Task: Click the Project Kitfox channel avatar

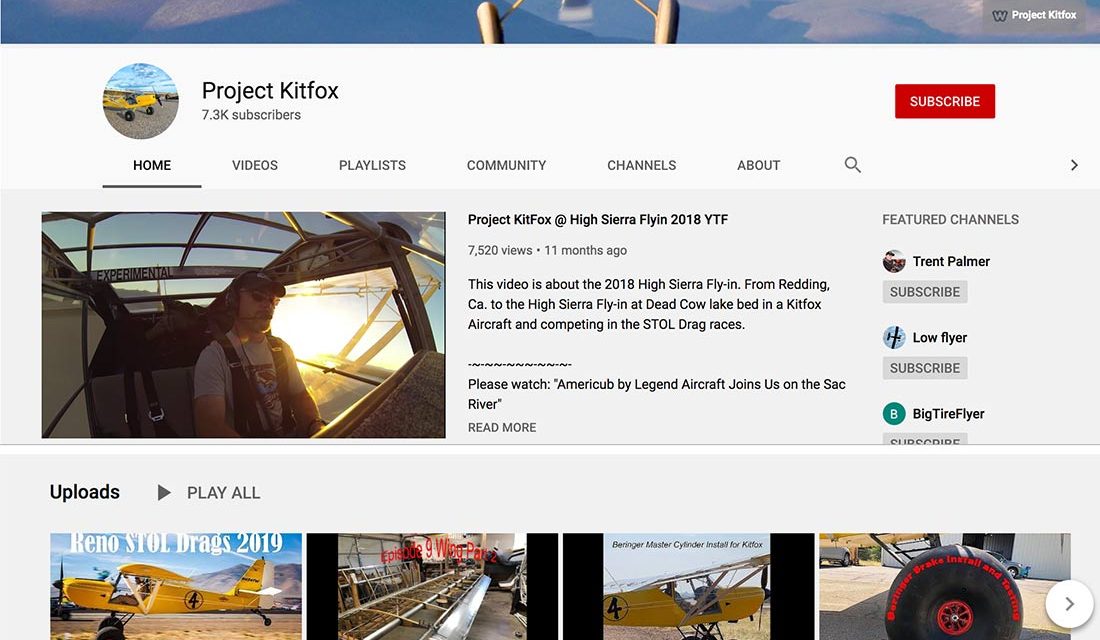Action: (141, 101)
